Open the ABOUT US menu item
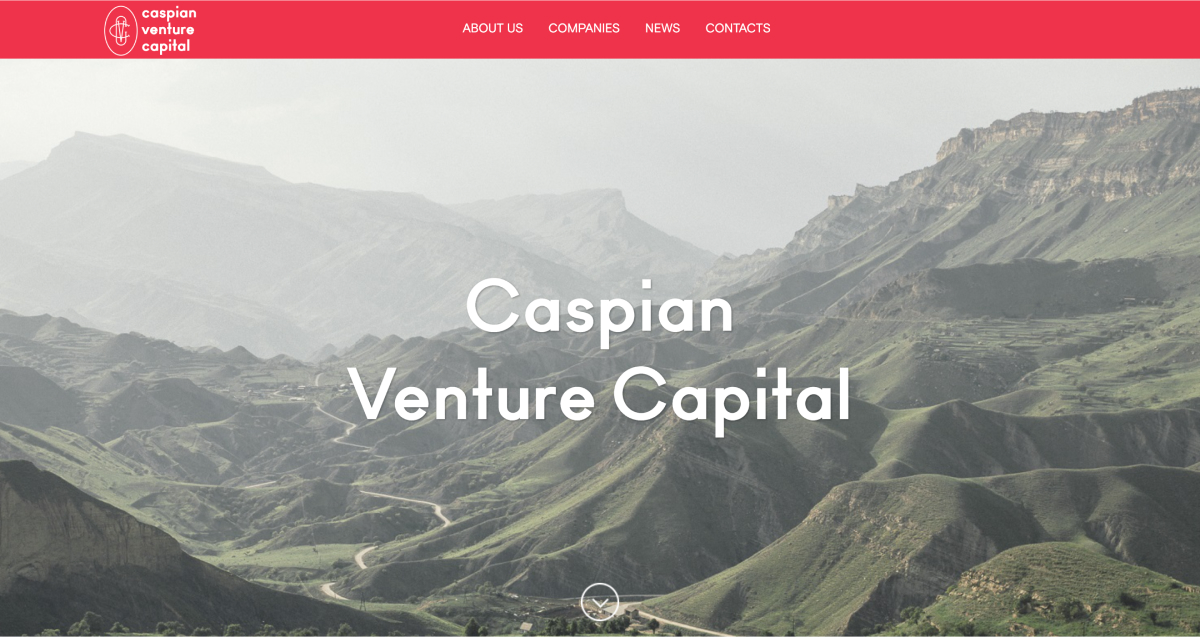The image size is (1200, 637). 492,28
